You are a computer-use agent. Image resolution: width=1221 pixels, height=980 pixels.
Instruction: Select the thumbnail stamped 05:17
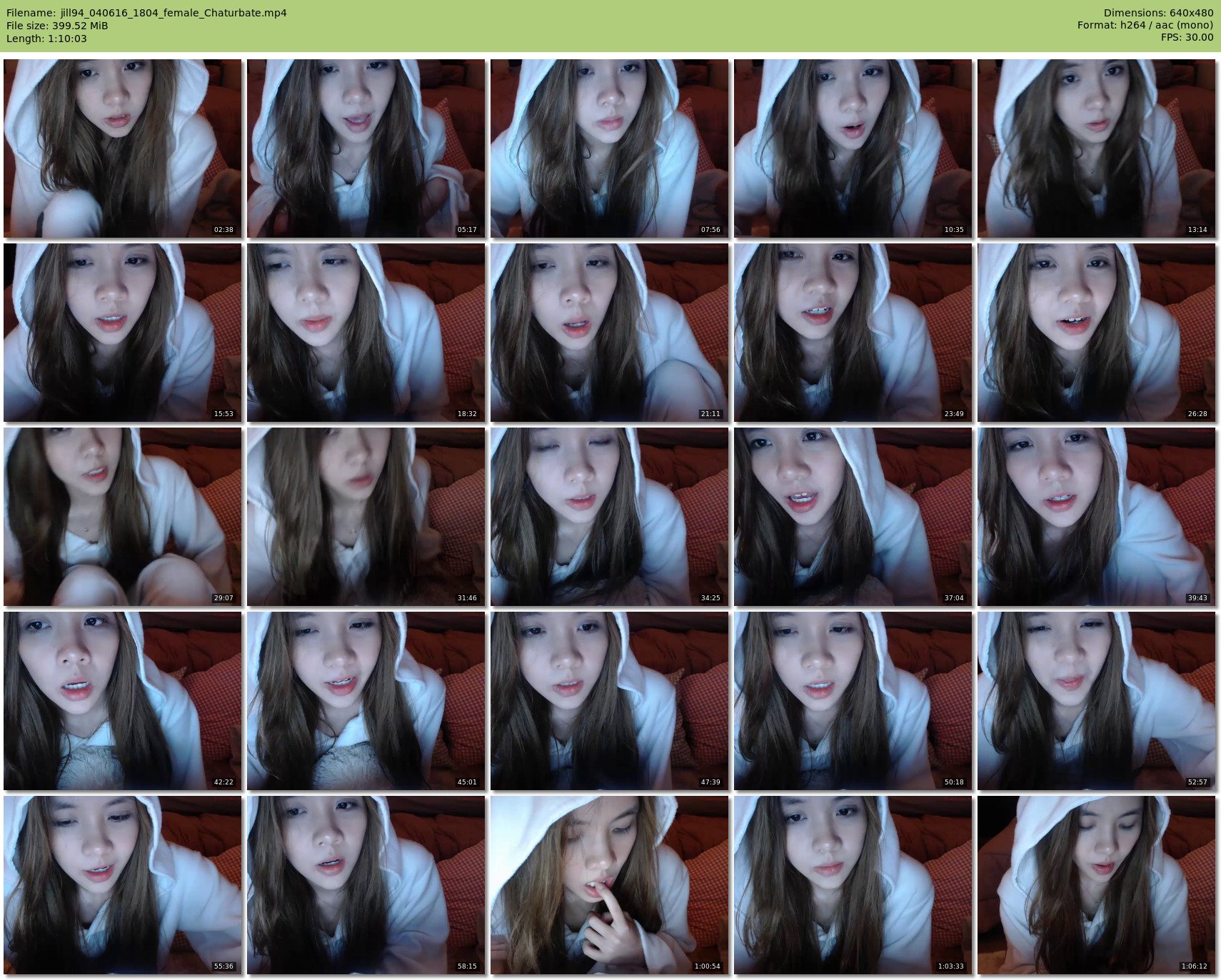click(366, 148)
